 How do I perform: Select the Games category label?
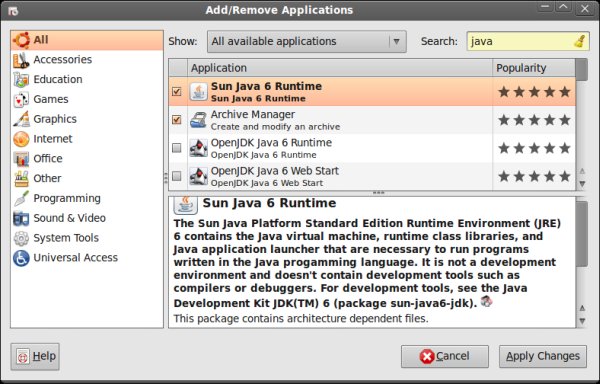coord(51,99)
